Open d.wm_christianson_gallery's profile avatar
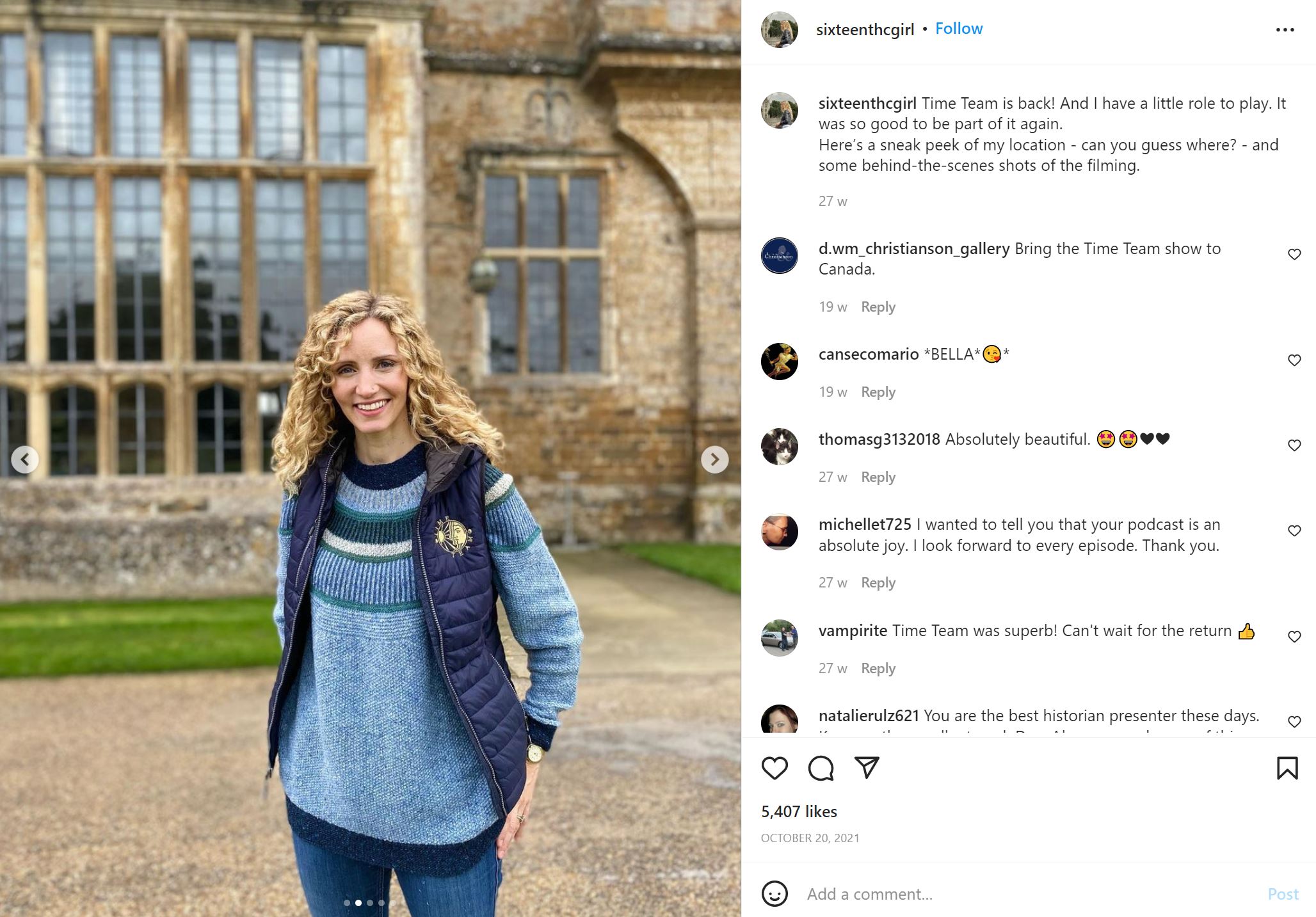This screenshot has width=1316, height=917. point(778,255)
